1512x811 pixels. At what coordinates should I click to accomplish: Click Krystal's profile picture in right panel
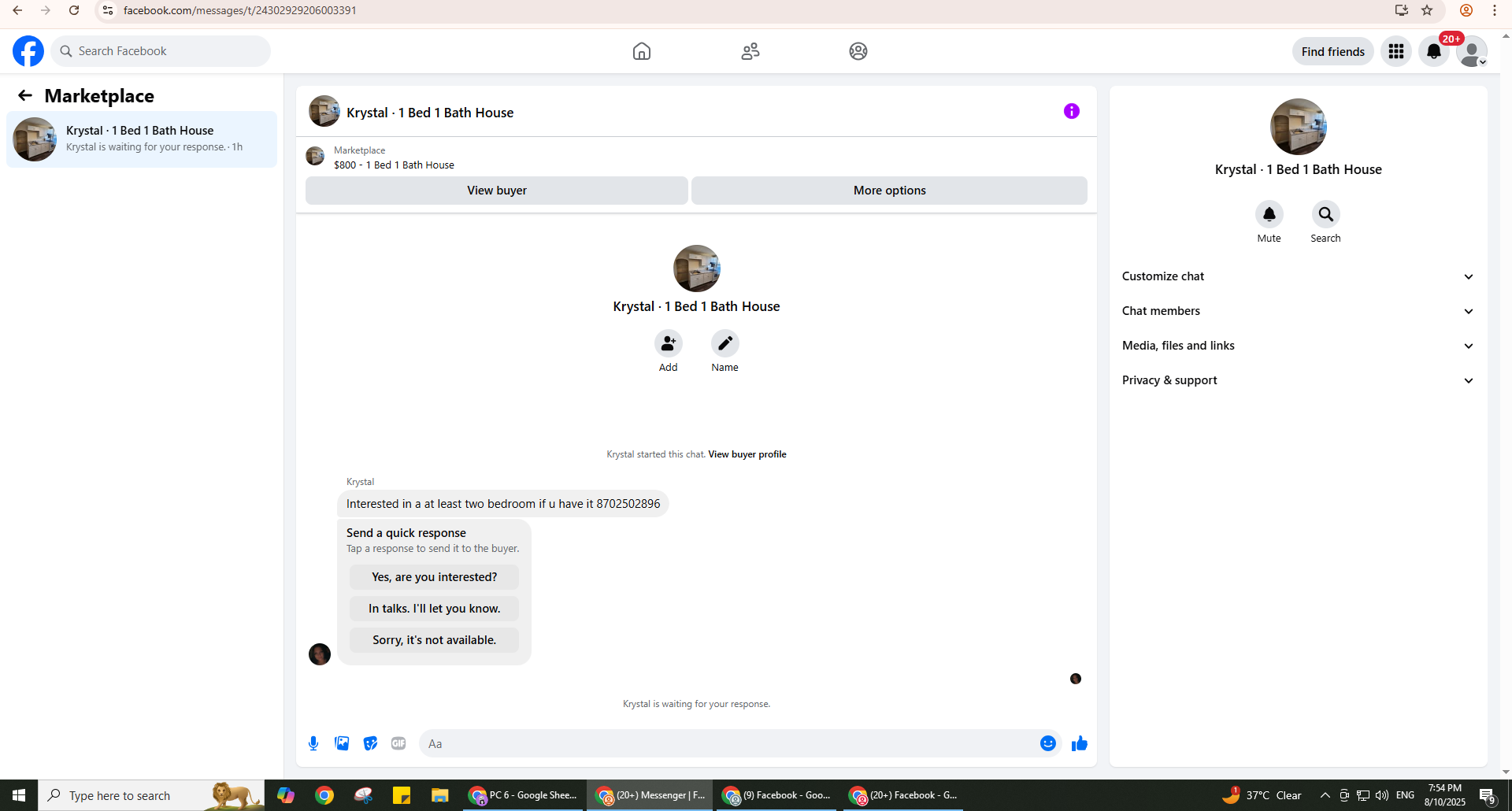pyautogui.click(x=1299, y=127)
